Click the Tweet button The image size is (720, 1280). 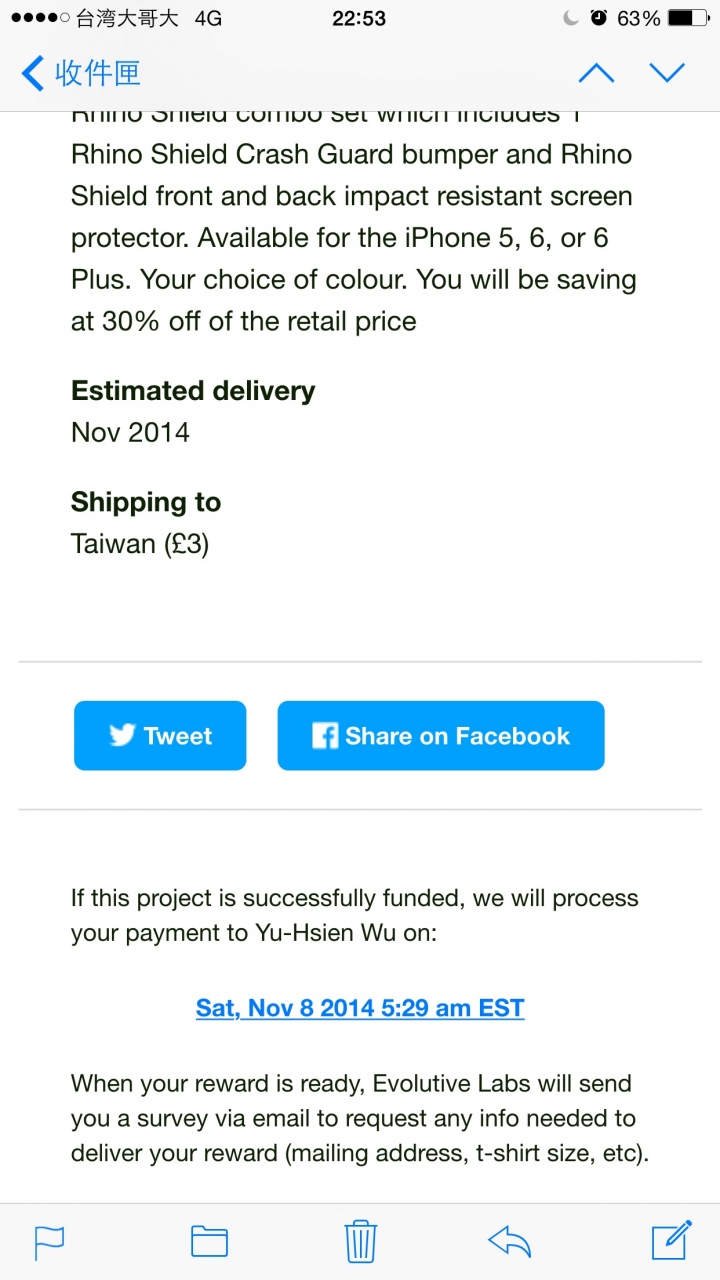(160, 736)
